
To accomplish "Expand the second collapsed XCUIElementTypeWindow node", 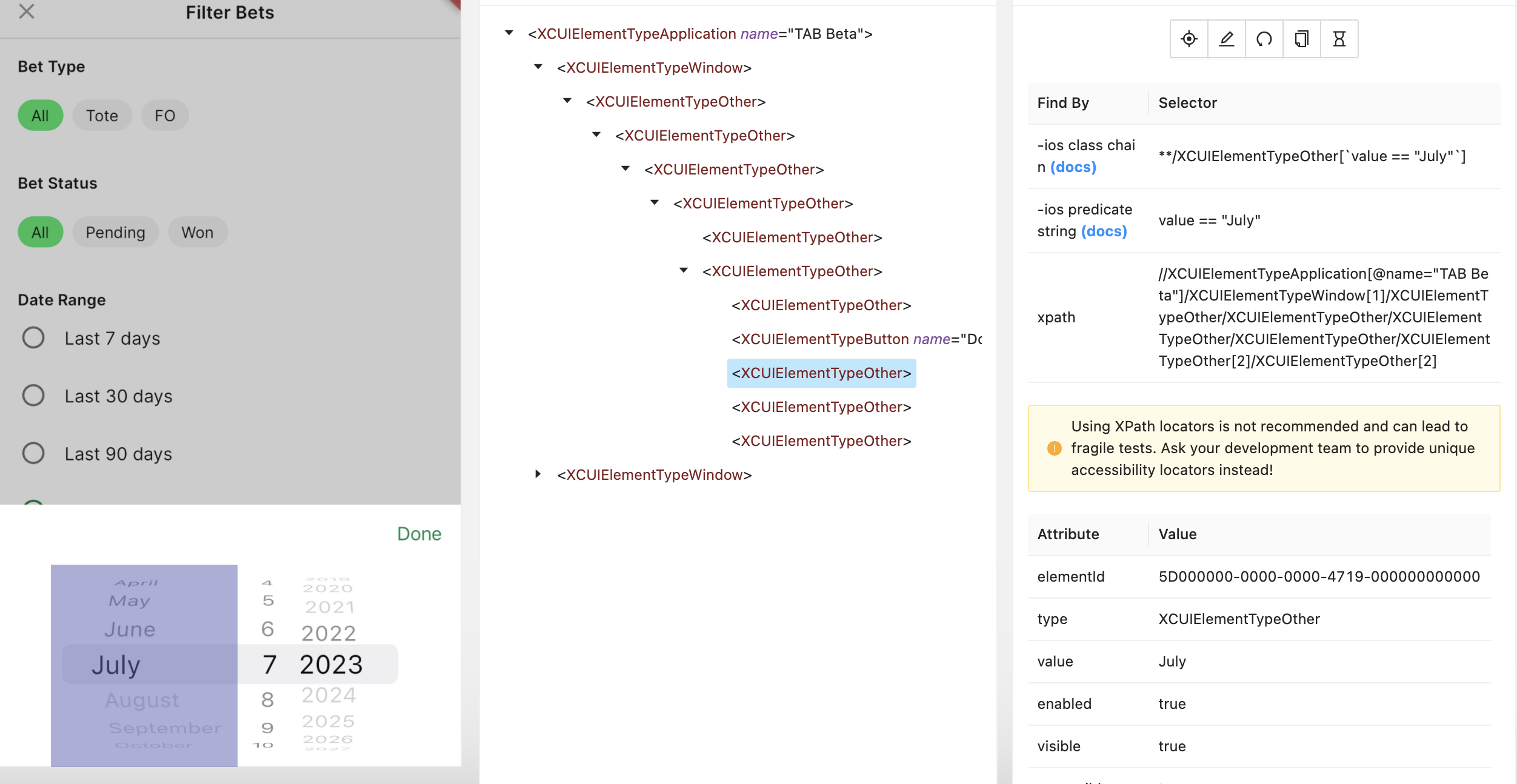I will pos(538,474).
